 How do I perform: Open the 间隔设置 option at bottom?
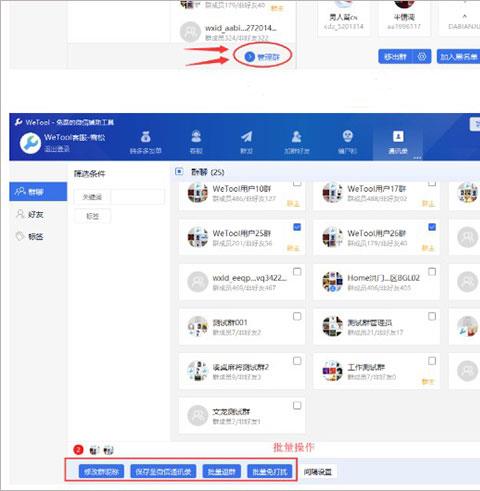(318, 472)
